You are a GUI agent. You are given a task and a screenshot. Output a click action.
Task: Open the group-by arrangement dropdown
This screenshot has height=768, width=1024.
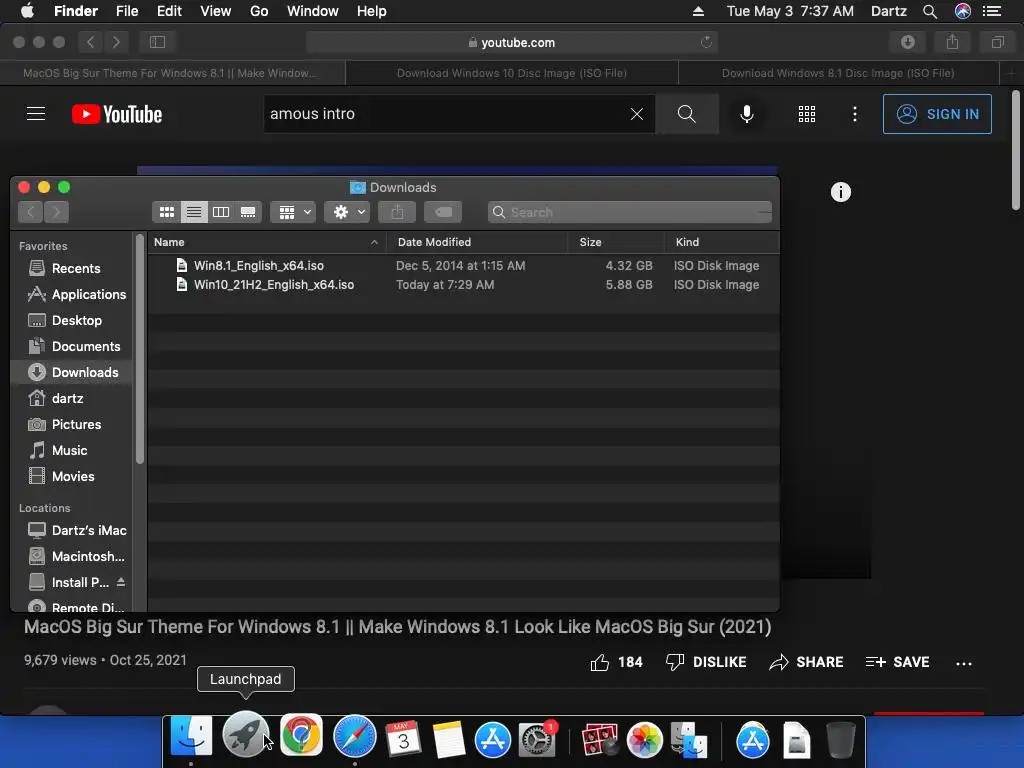pos(293,212)
